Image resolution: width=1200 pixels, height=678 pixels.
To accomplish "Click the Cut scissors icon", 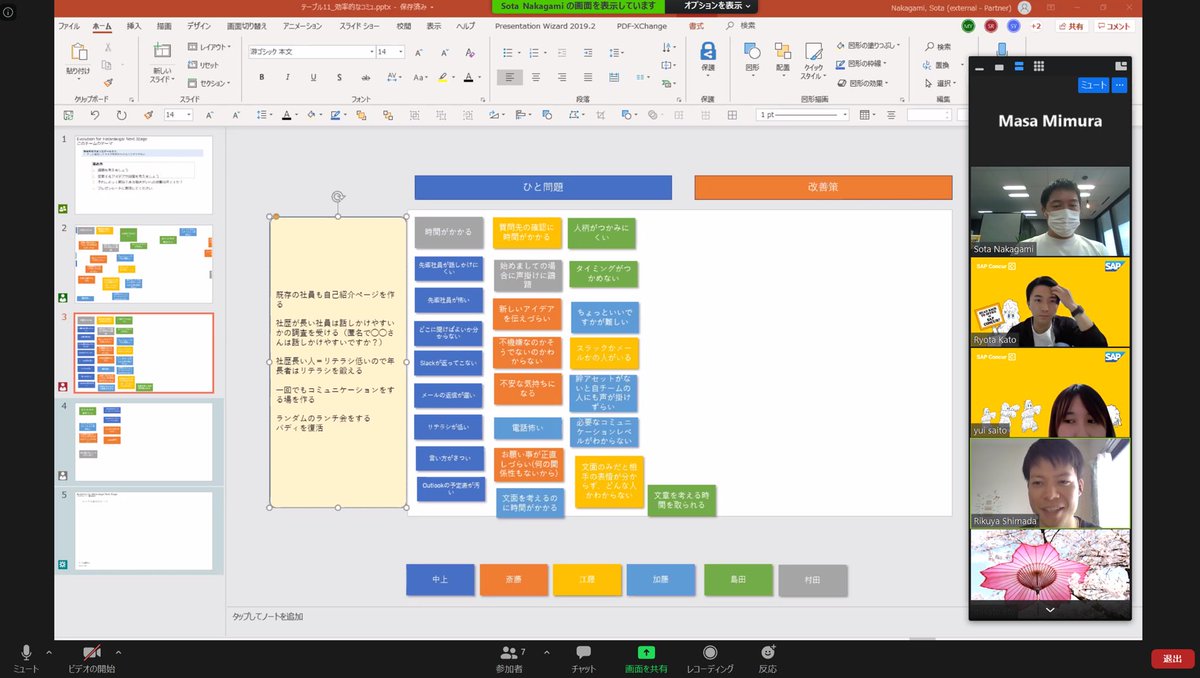I will [x=109, y=47].
